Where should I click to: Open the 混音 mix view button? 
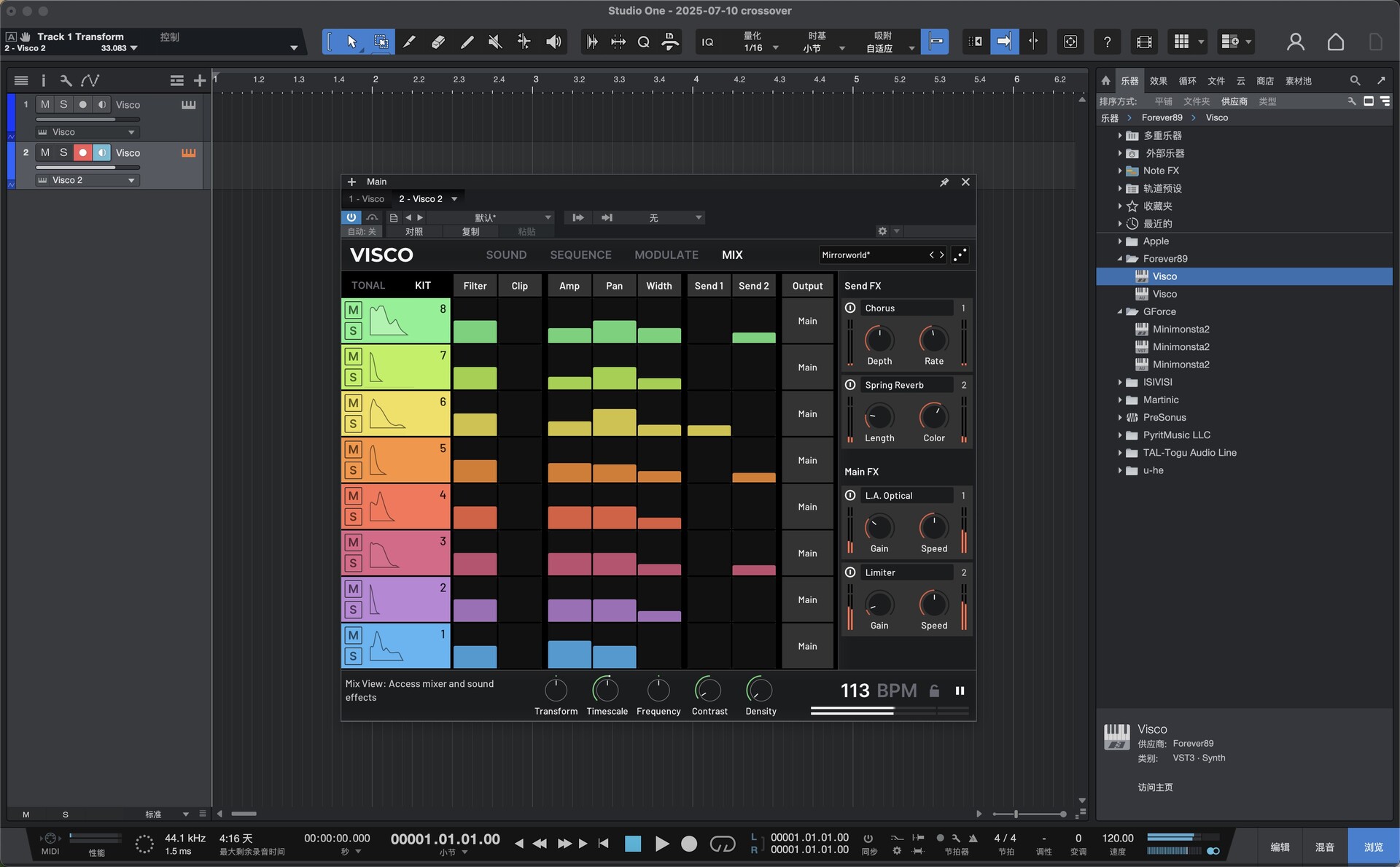click(x=1324, y=847)
